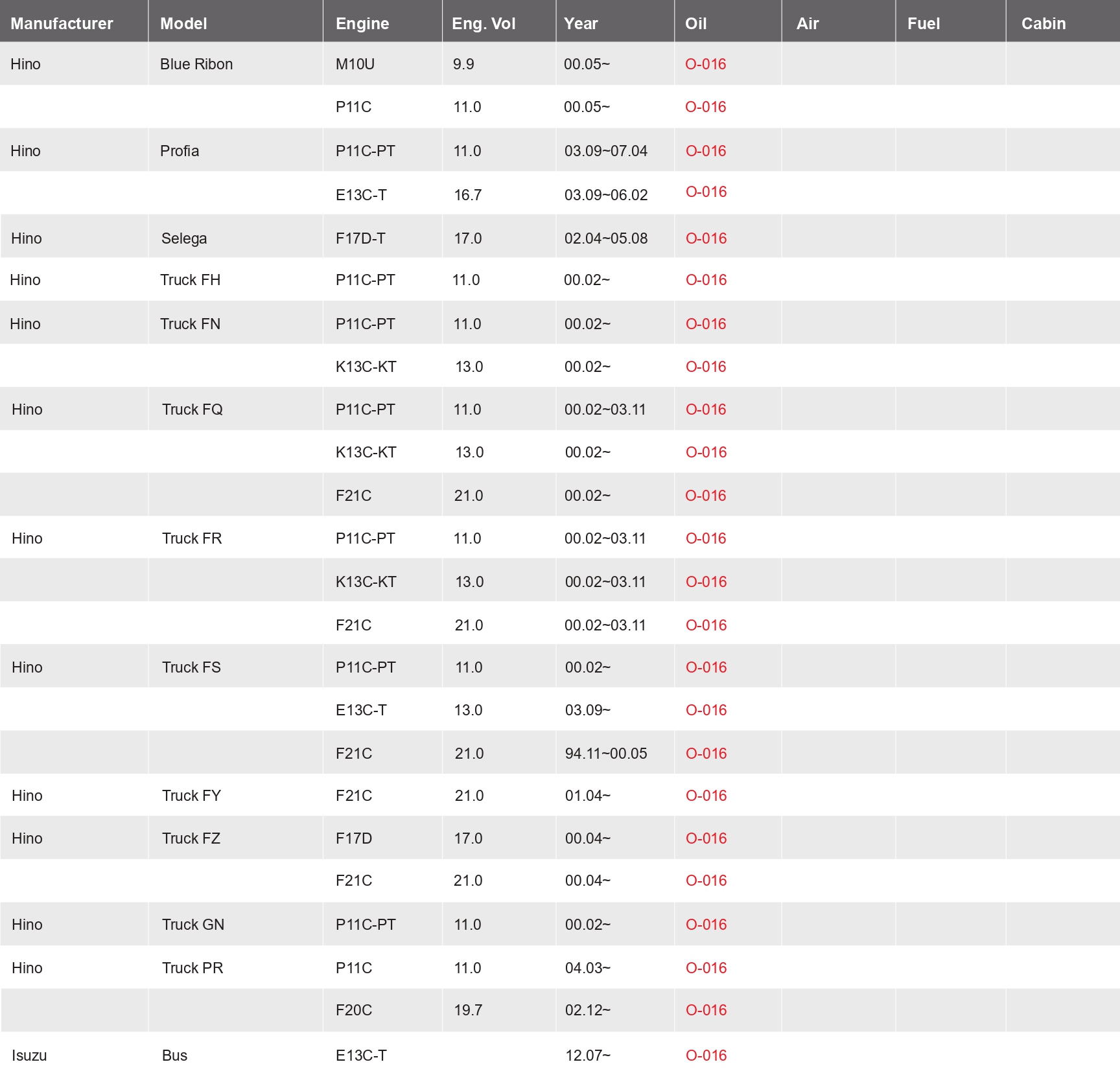The width and height of the screenshot is (1120, 1073).
Task: Click the 94.11~00.05 year cell
Action: point(606,754)
